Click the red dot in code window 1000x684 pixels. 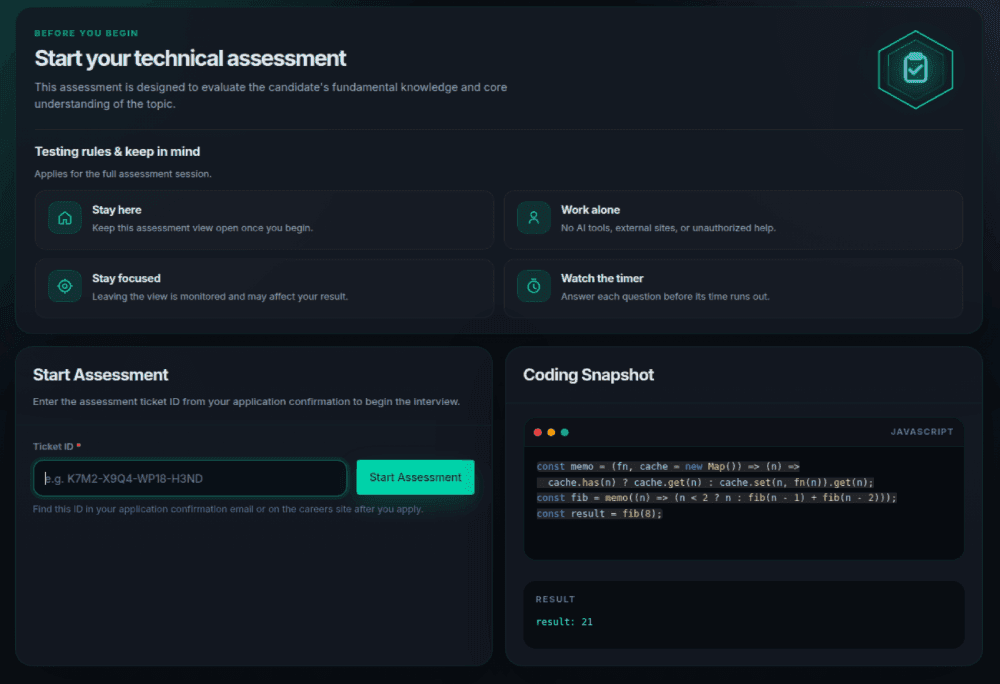tap(538, 432)
